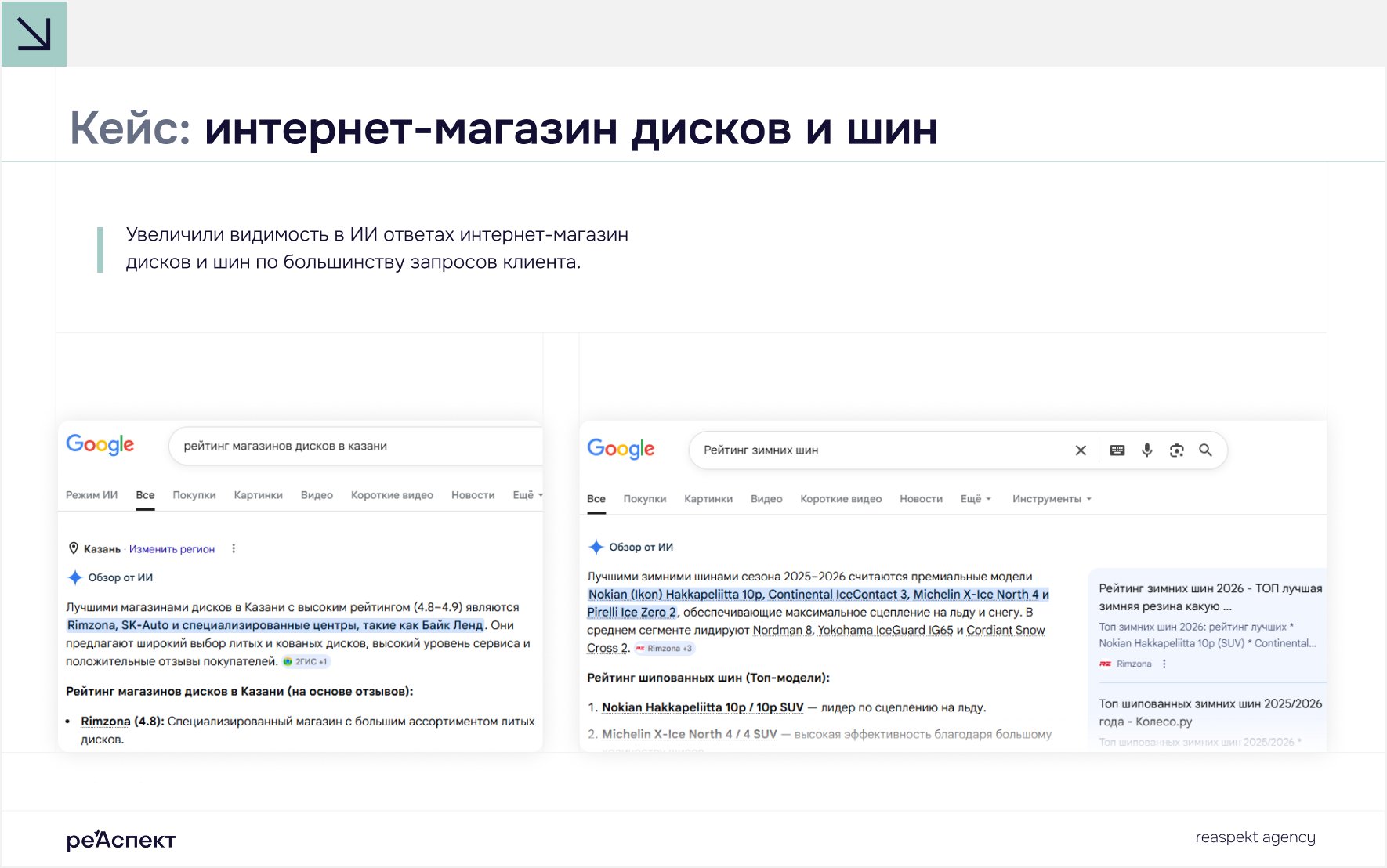Open the 'Видео' tab in the left screenshot

tap(317, 495)
